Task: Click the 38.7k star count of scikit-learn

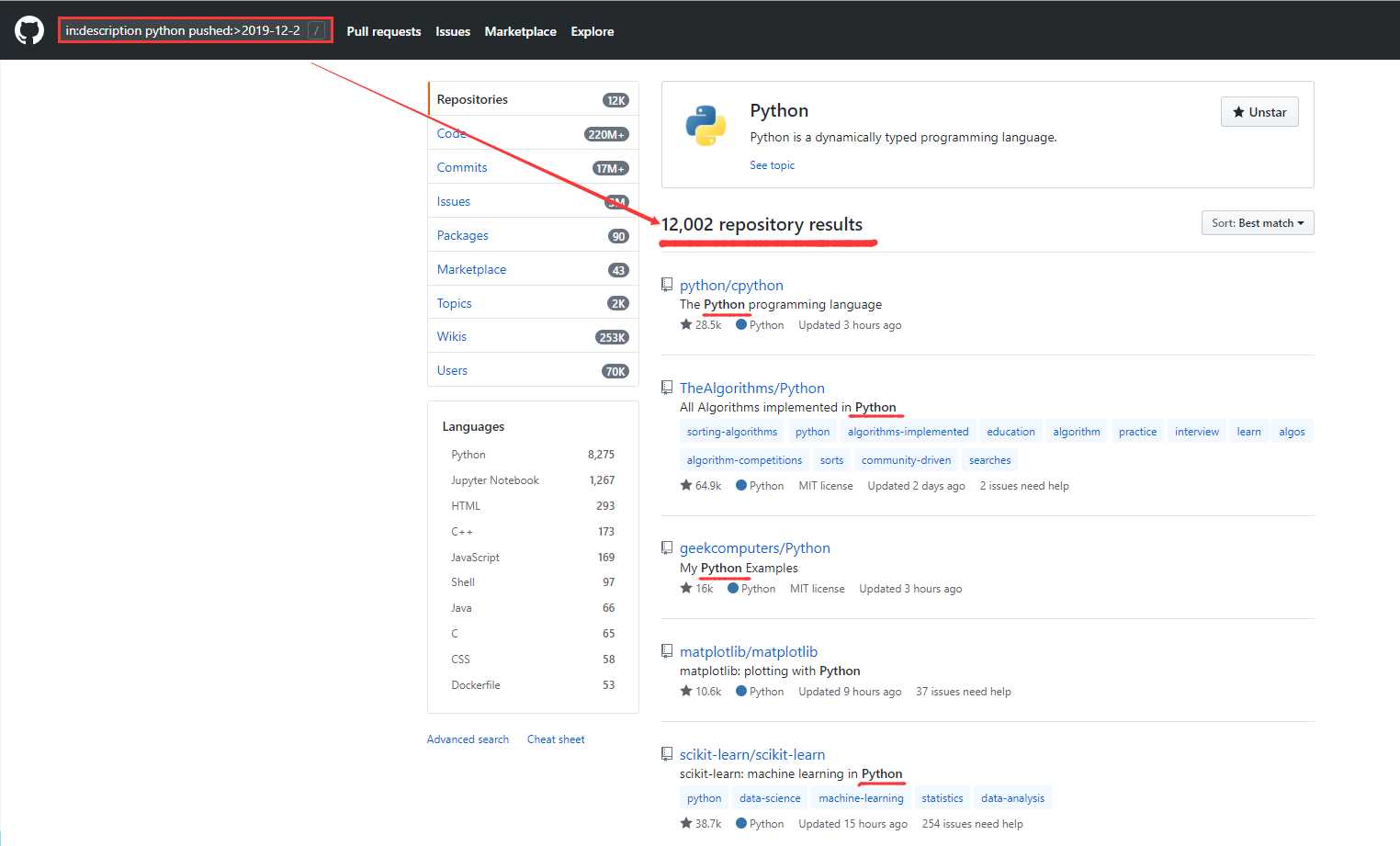Action: click(x=701, y=824)
